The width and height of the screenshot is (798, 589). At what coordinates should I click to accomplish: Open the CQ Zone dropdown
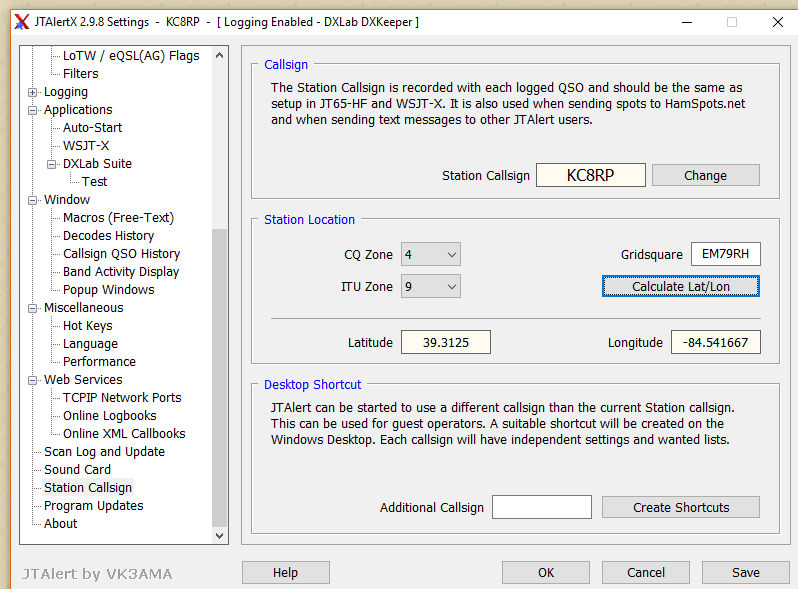tap(431, 254)
